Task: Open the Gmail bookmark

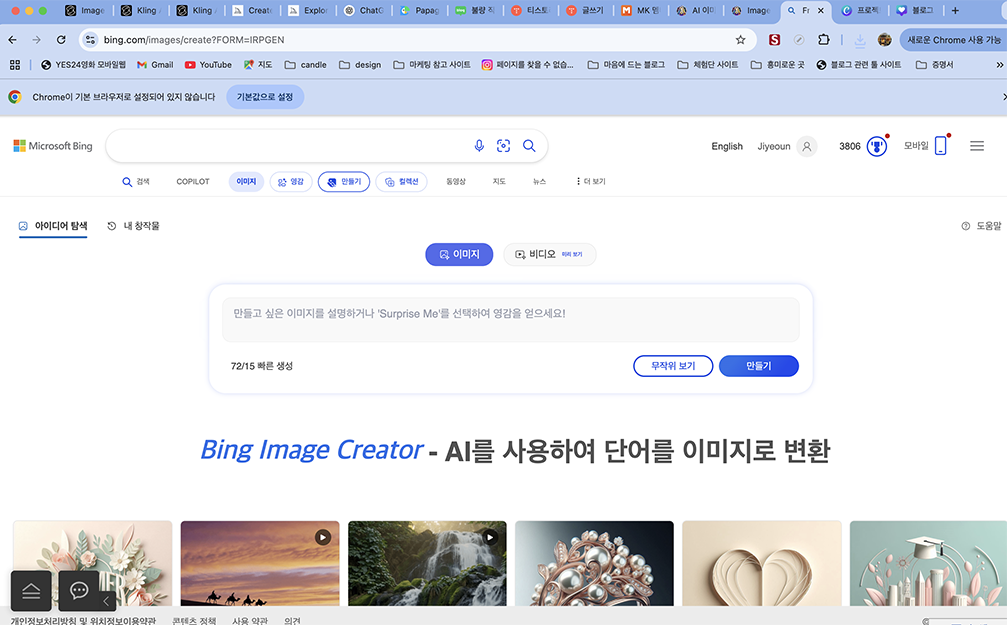Action: click(155, 65)
